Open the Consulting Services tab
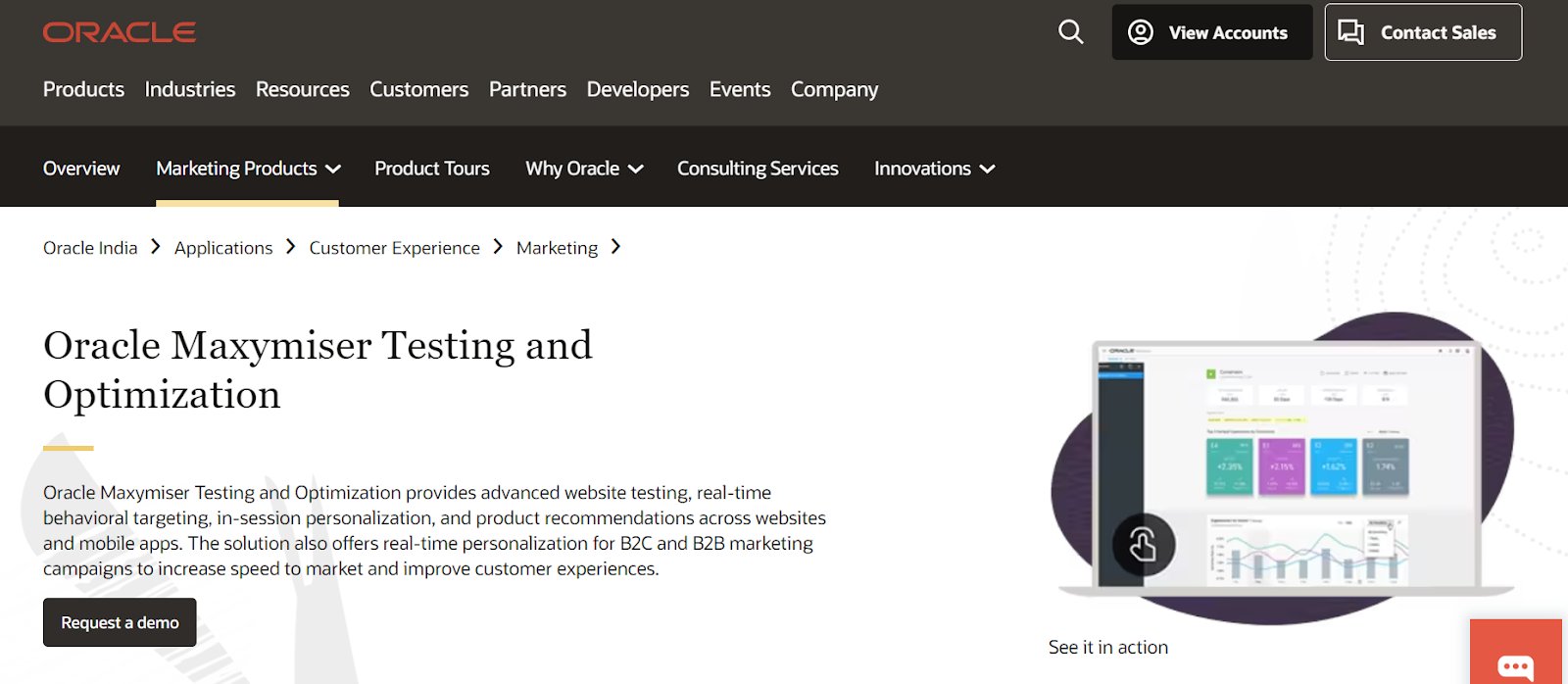 point(758,169)
